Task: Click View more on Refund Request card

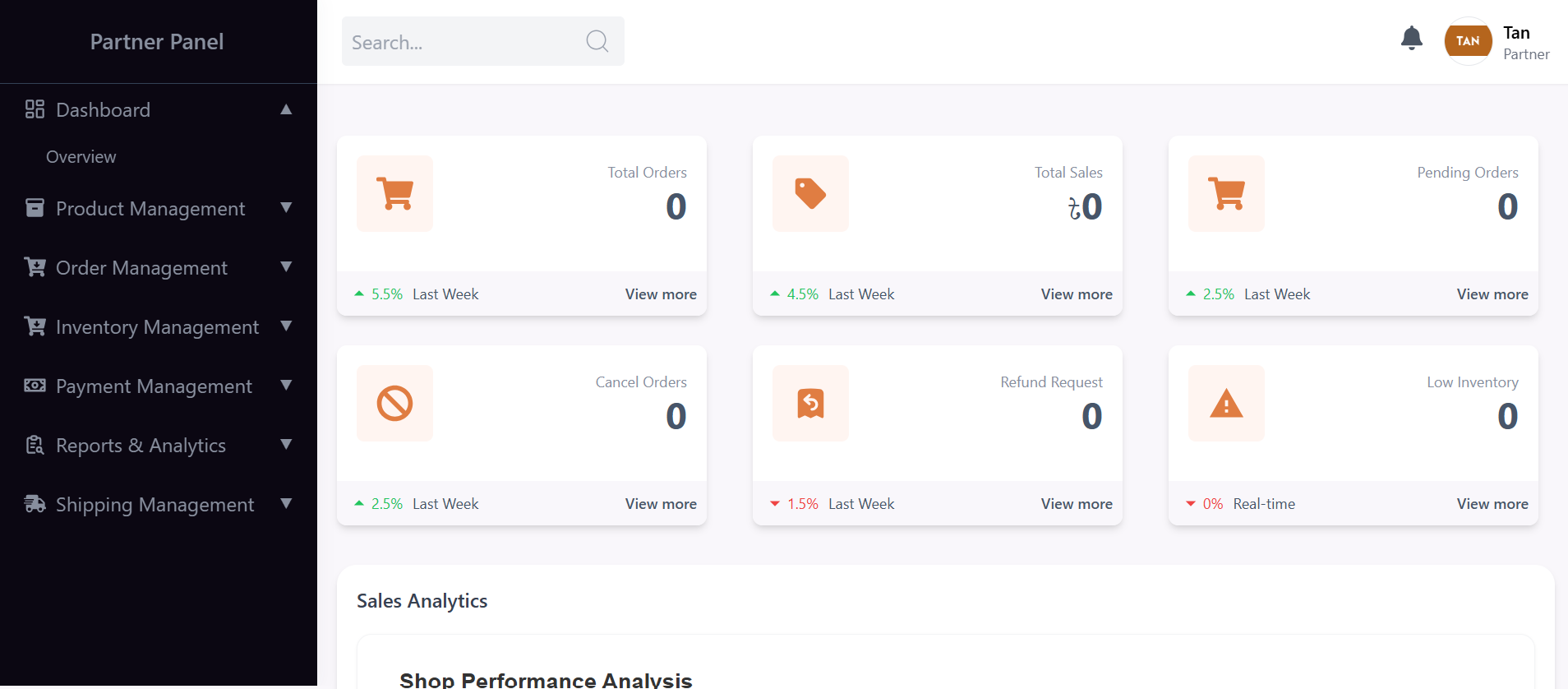Action: click(x=1077, y=504)
